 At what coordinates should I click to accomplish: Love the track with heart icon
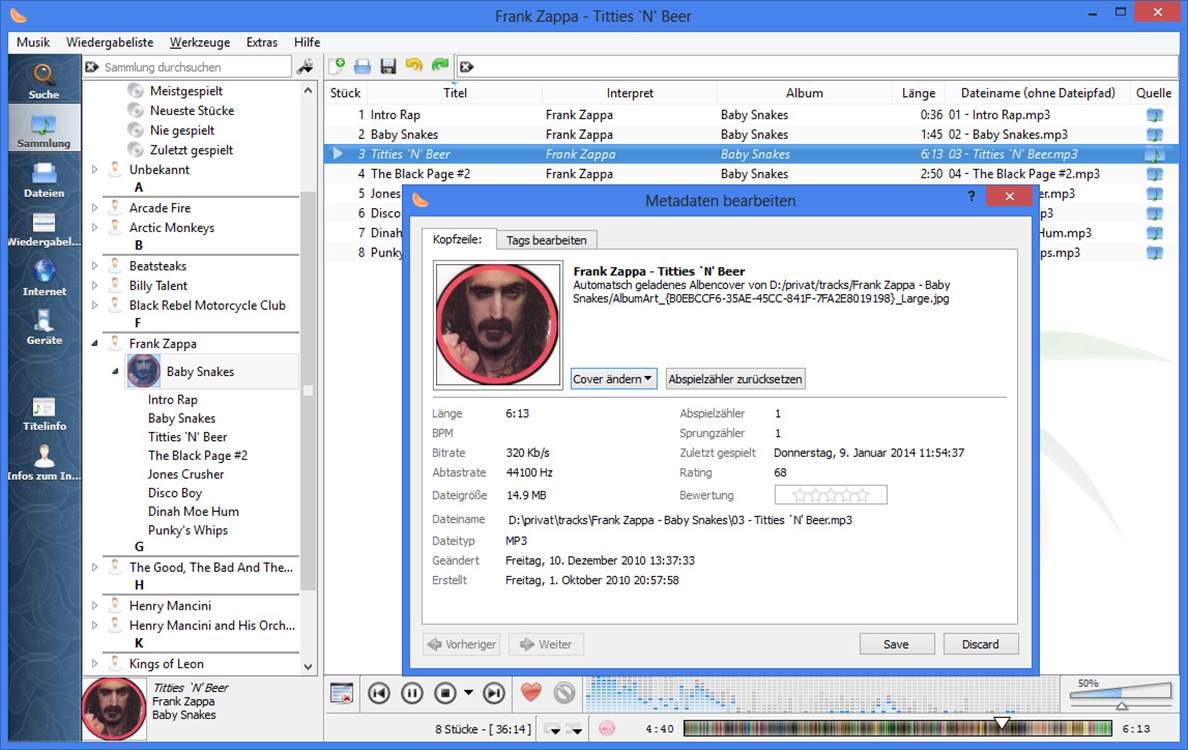531,692
